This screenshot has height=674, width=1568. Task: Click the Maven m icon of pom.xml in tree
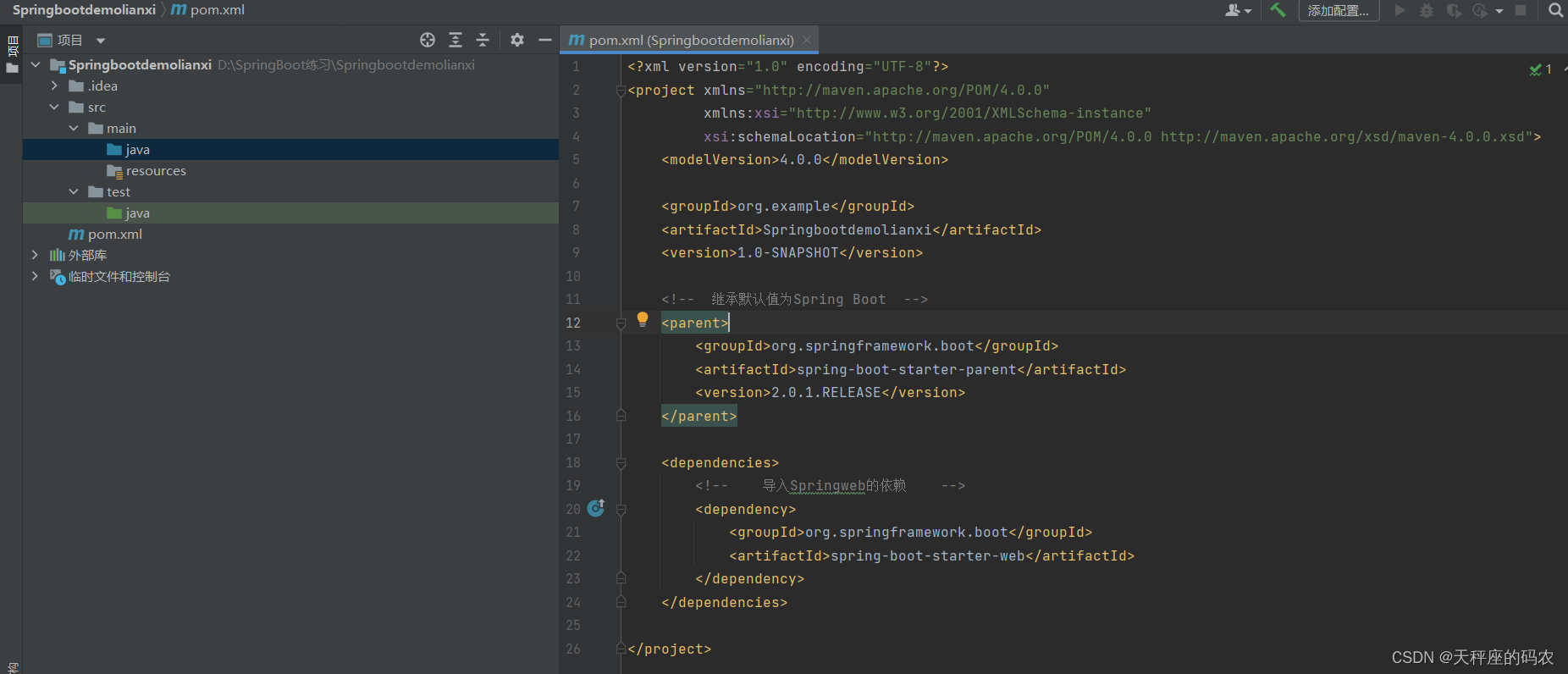[76, 235]
